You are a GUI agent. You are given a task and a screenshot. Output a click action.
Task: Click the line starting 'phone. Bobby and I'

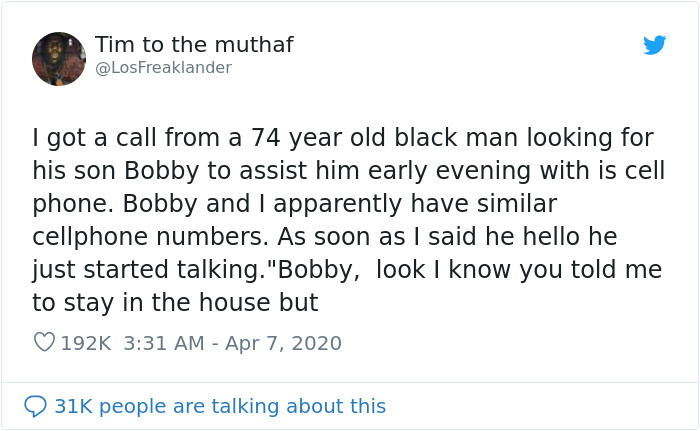click(295, 204)
